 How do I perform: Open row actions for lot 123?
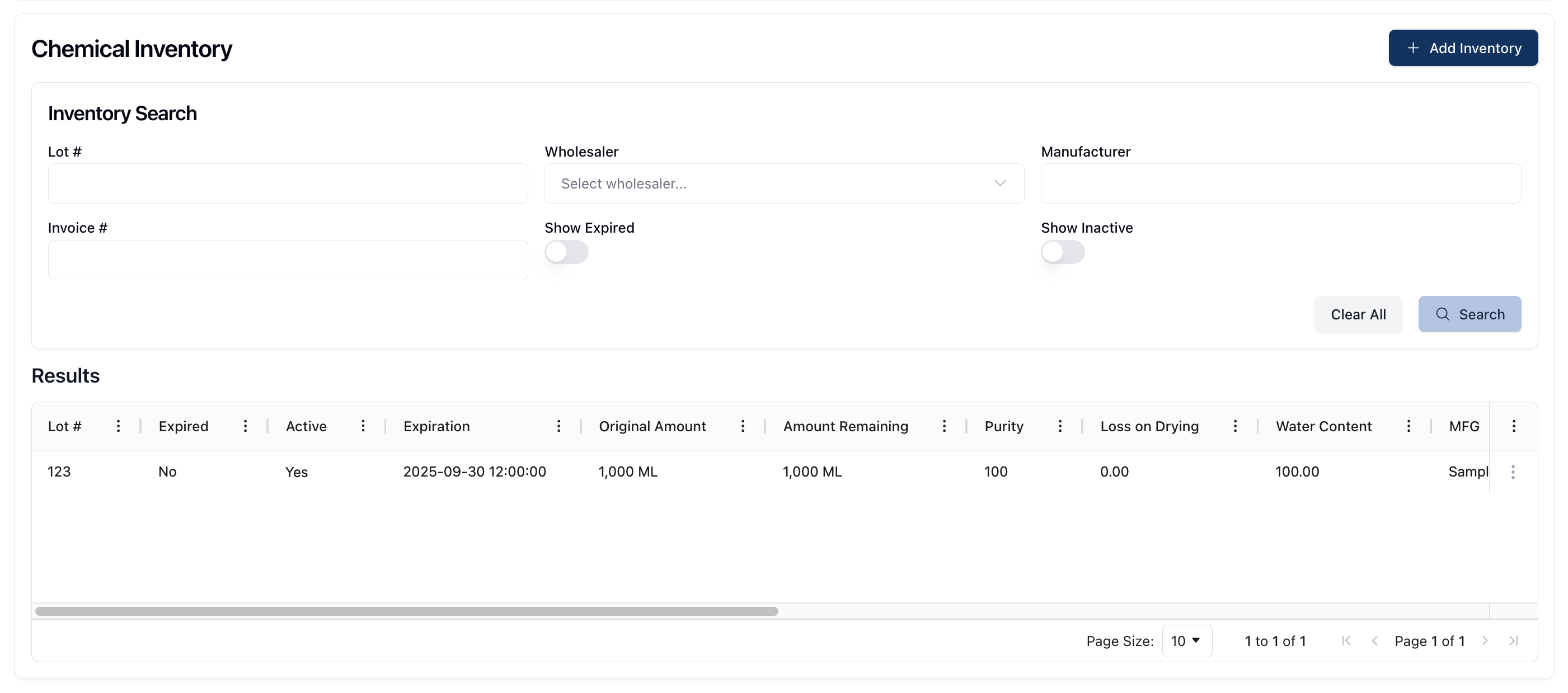coord(1513,472)
